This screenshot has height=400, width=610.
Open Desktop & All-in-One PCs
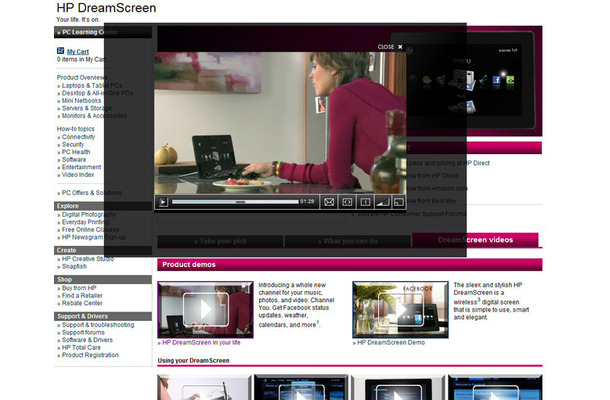point(97,93)
